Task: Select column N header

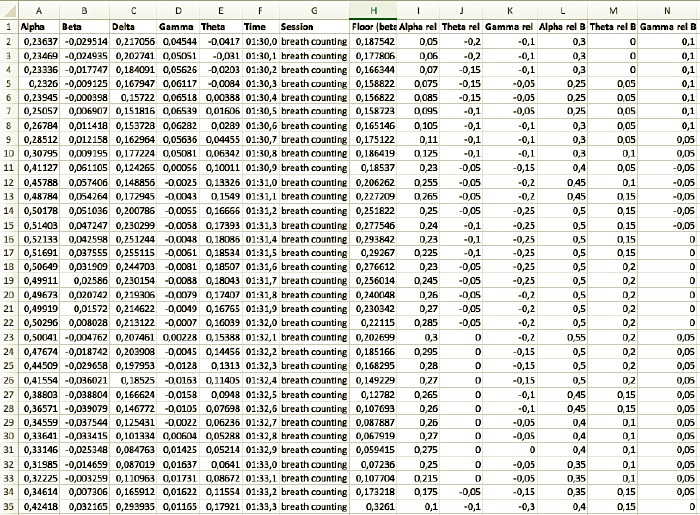Action: pos(667,11)
